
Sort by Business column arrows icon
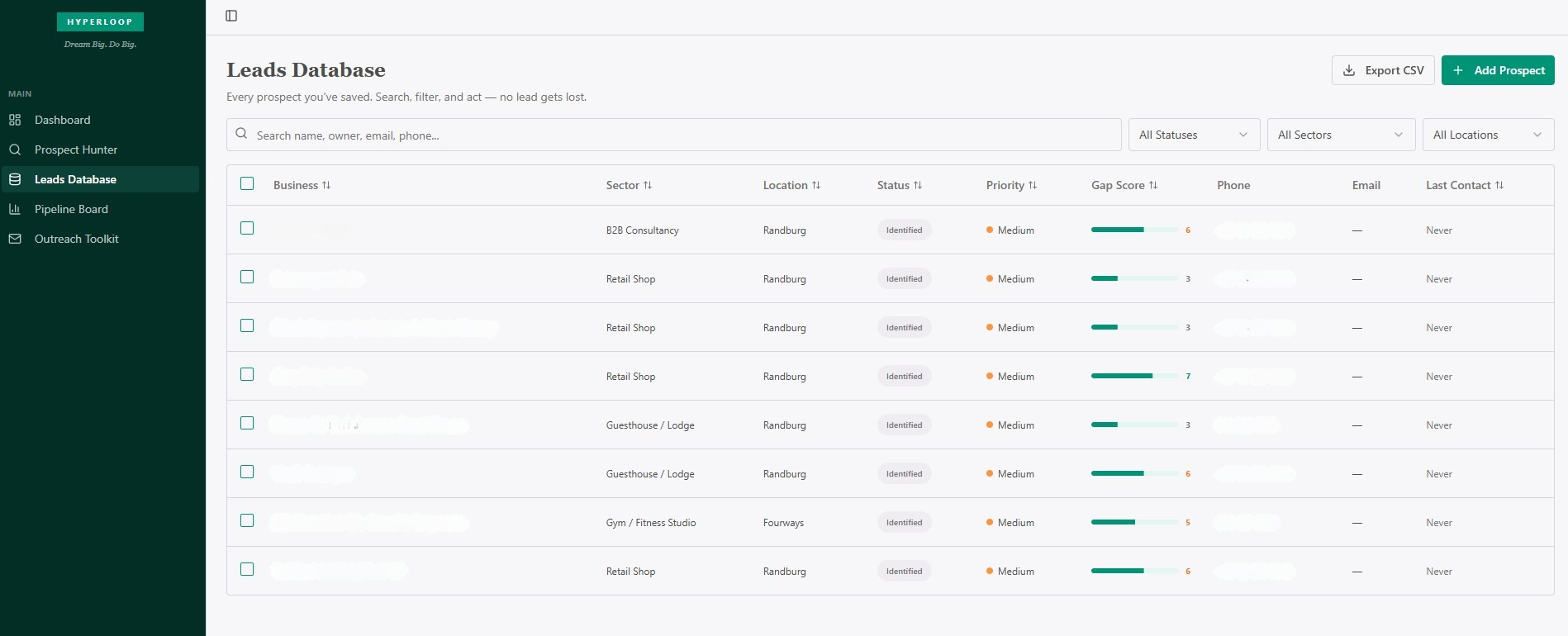pos(326,185)
